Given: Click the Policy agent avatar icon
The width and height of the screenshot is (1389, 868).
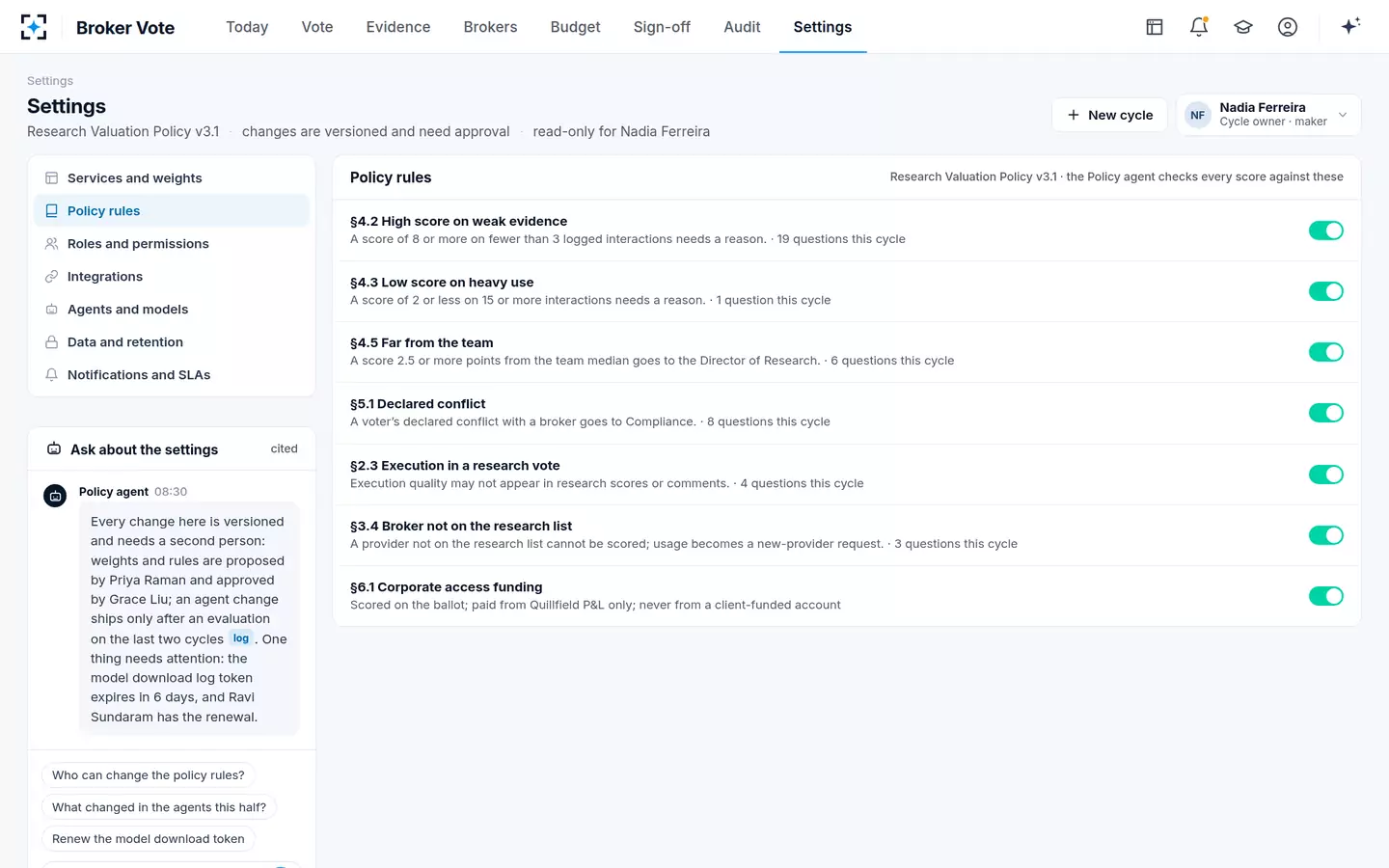Looking at the screenshot, I should 55,496.
